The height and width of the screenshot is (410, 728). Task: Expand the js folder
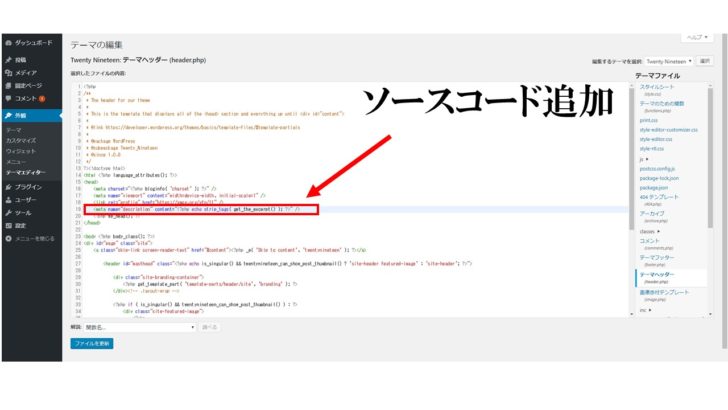(644, 159)
